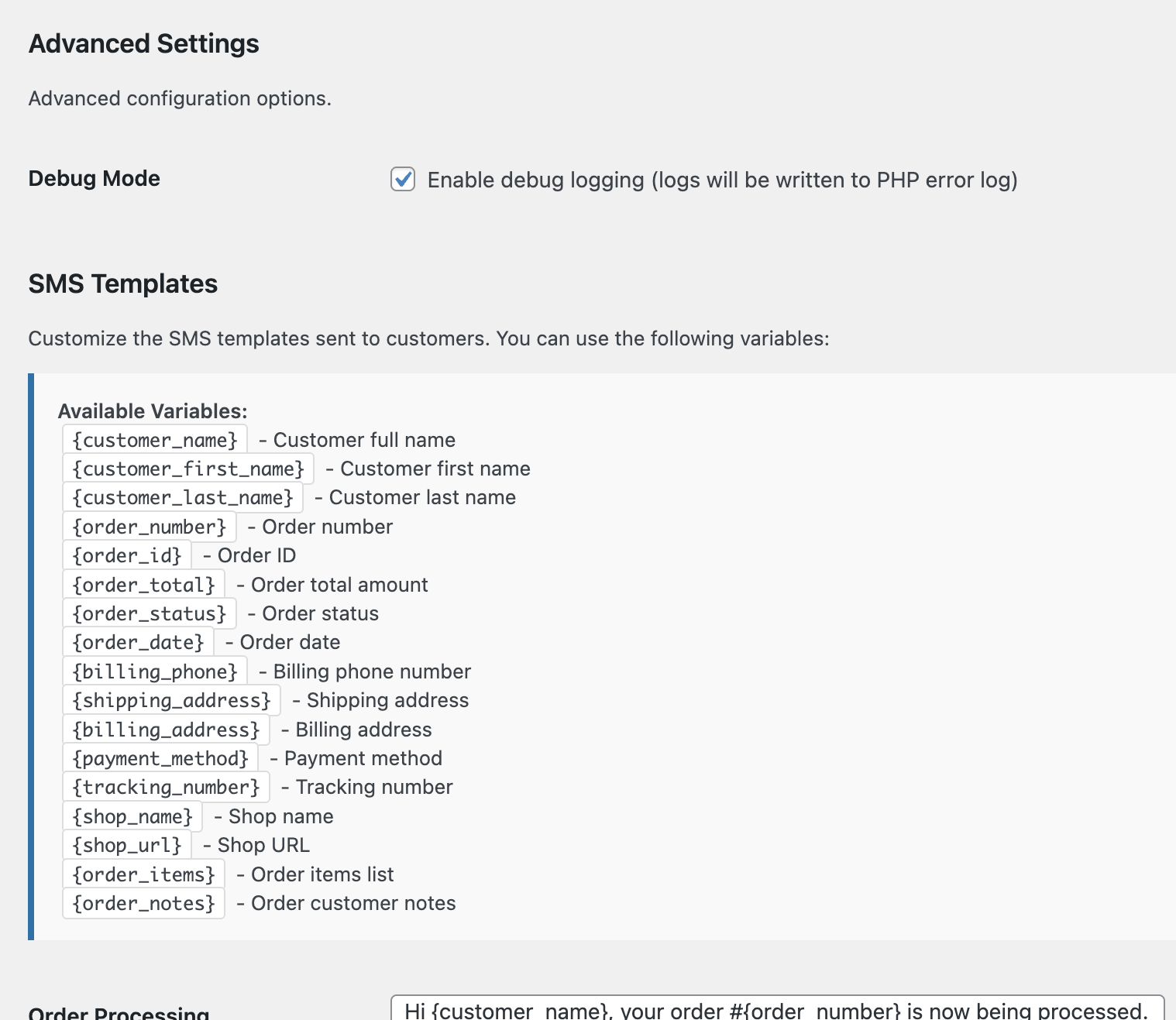1176x1020 pixels.
Task: Click the {billing_address} variable tag
Action: coord(167,730)
